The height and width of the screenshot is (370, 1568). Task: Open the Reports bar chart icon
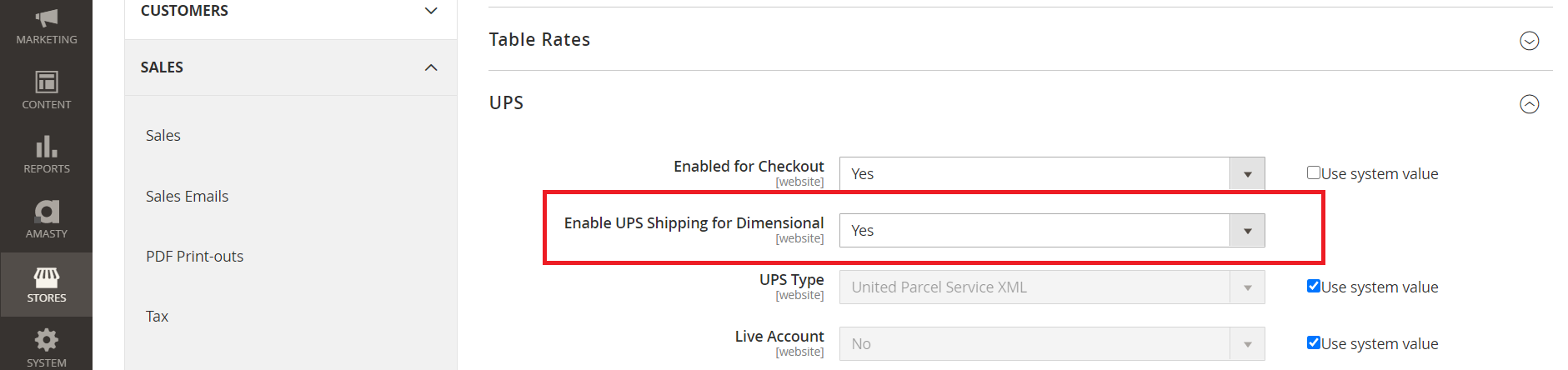click(47, 147)
